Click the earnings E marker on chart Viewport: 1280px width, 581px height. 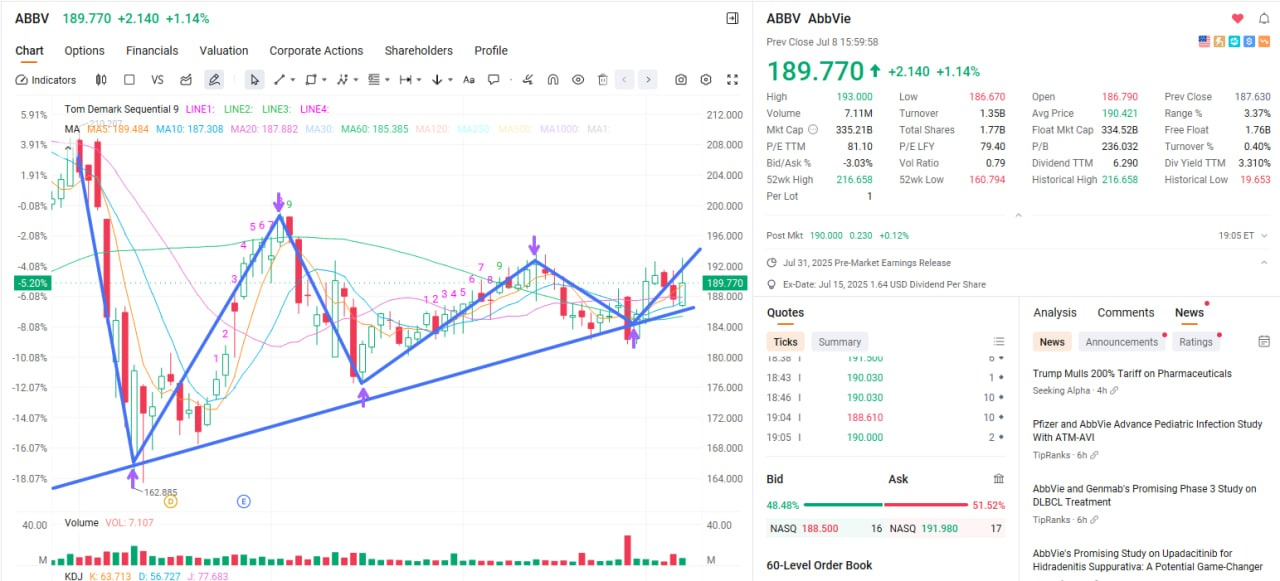[x=243, y=501]
